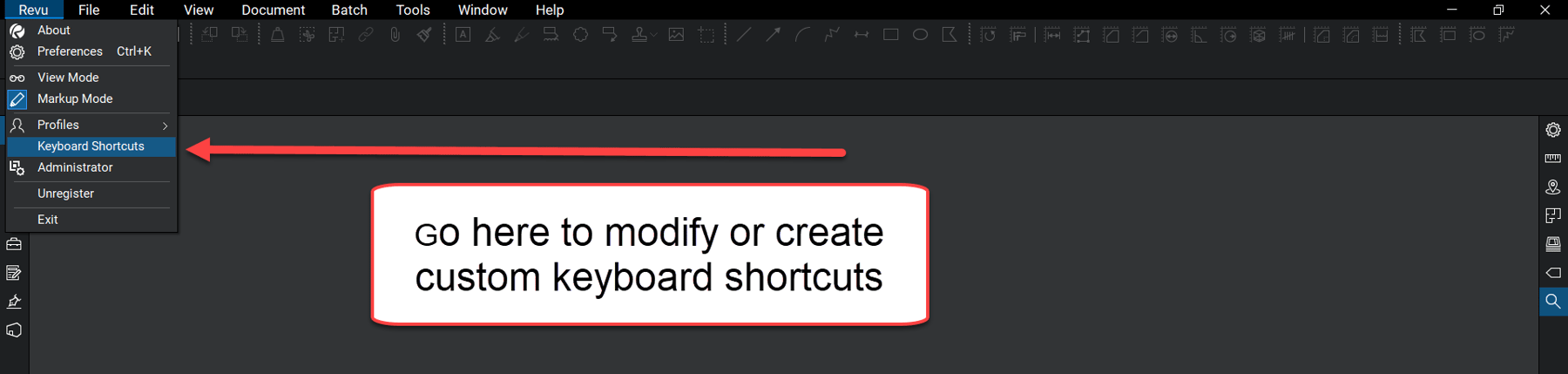Open the Stamp tool dropdown arrow

[654, 36]
